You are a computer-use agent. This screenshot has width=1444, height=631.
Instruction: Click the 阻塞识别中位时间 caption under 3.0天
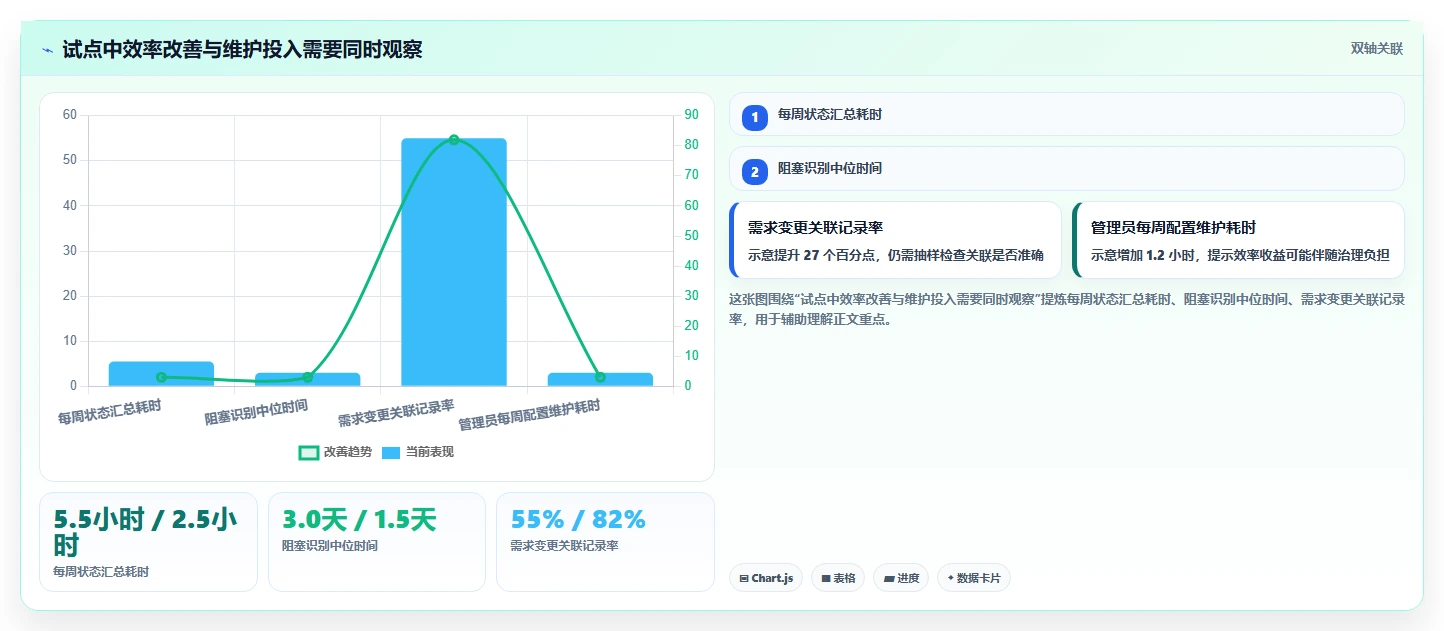(x=330, y=546)
